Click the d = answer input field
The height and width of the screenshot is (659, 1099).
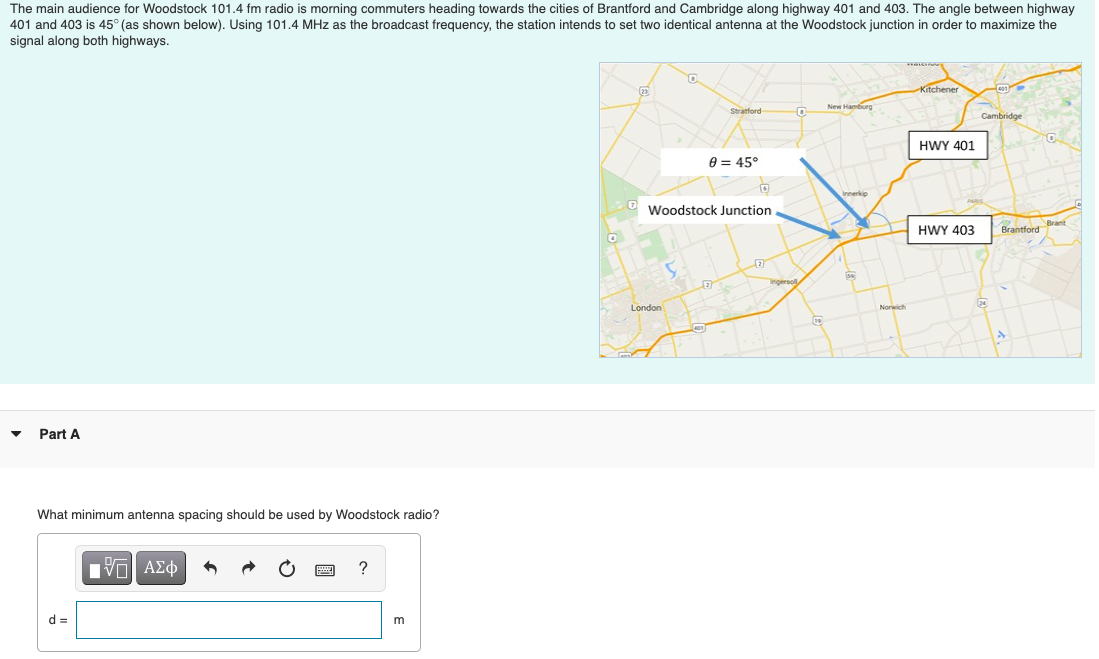(228, 620)
